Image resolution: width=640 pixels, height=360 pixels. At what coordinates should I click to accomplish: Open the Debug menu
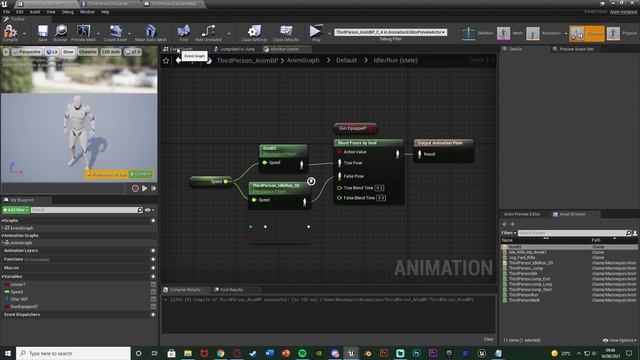click(67, 12)
